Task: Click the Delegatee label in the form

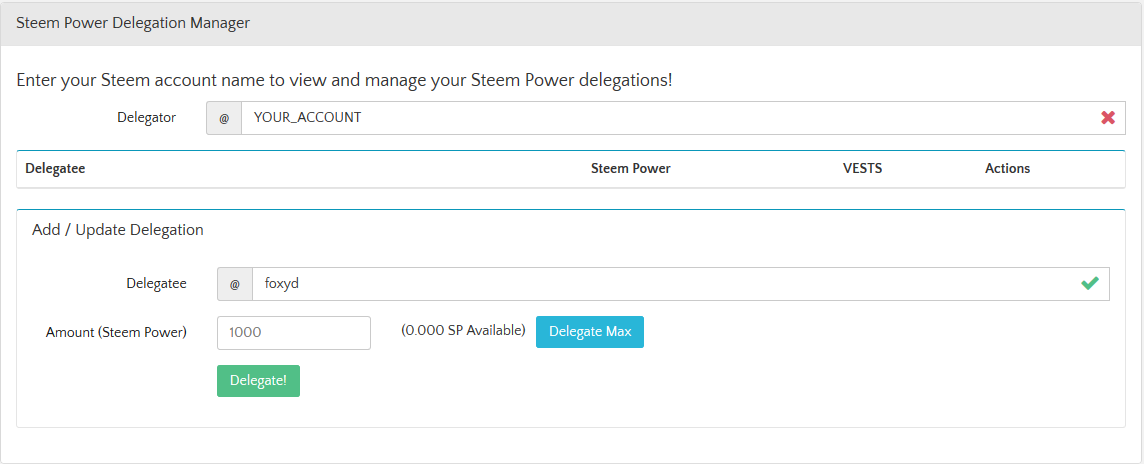Action: click(157, 284)
